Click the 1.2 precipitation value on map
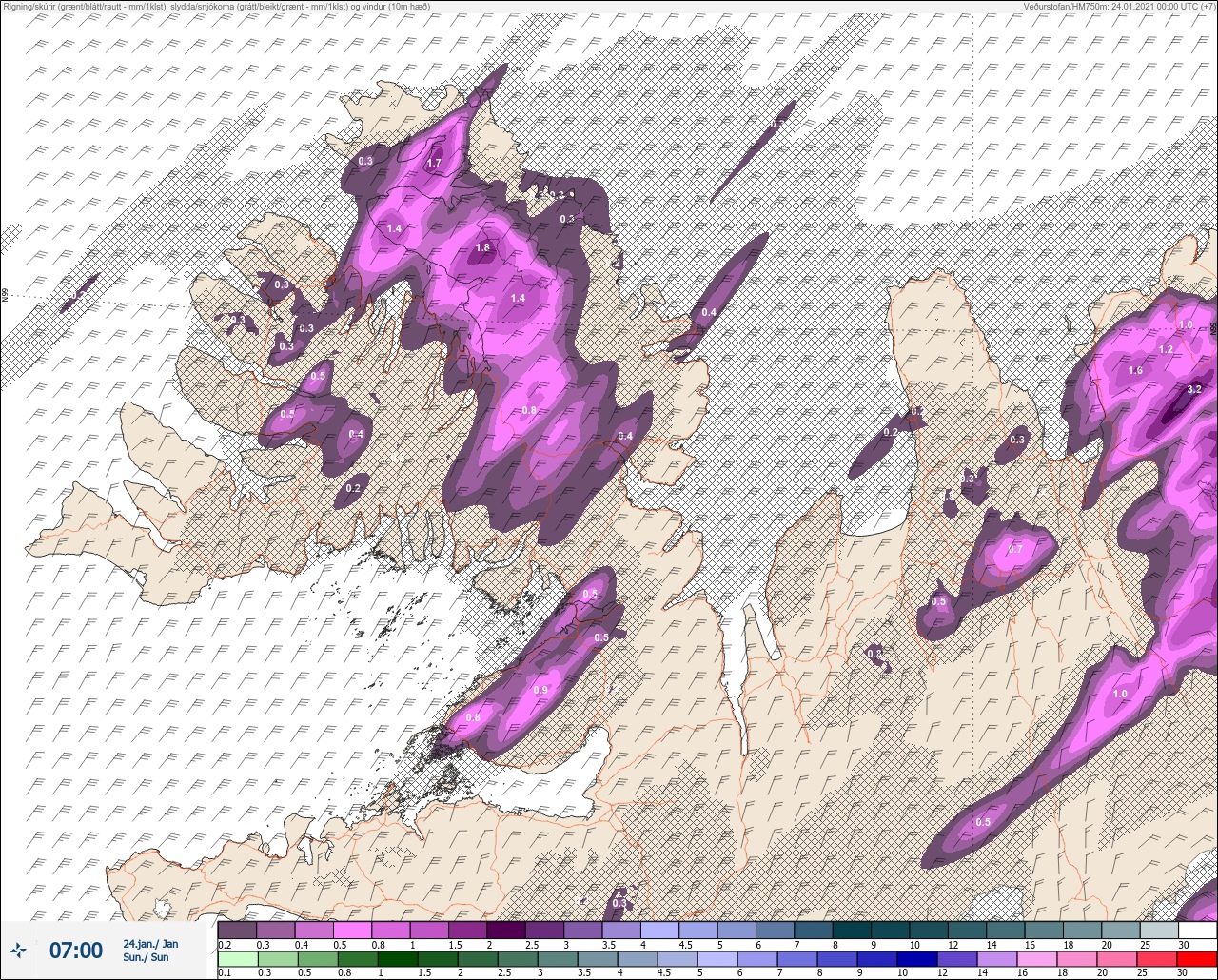1218x980 pixels. 1166,349
